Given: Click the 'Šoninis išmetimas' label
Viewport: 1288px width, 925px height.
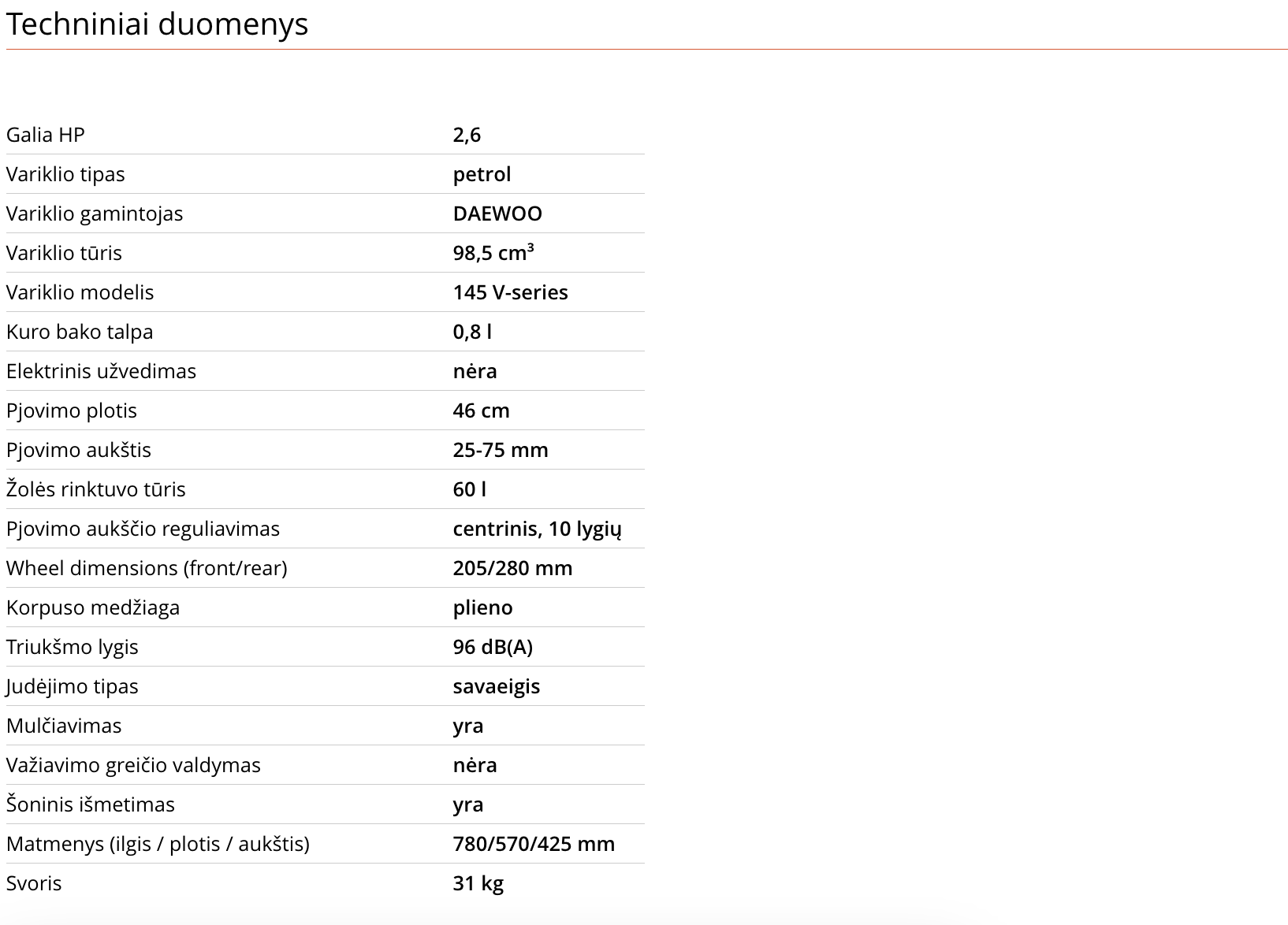Looking at the screenshot, I should coord(91,804).
